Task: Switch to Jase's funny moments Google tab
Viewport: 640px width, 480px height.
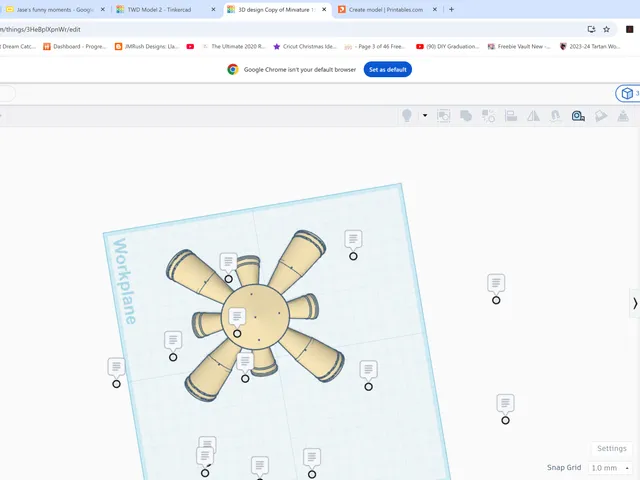Action: pyautogui.click(x=54, y=9)
